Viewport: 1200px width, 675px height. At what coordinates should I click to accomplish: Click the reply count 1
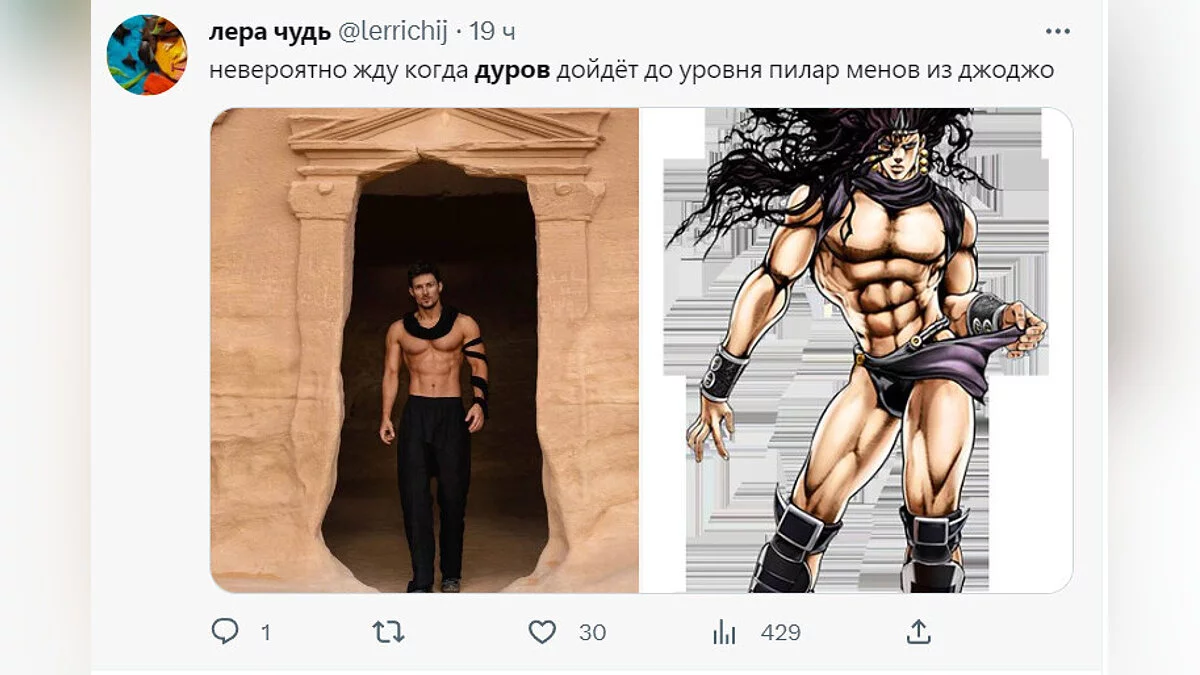pyautogui.click(x=265, y=632)
